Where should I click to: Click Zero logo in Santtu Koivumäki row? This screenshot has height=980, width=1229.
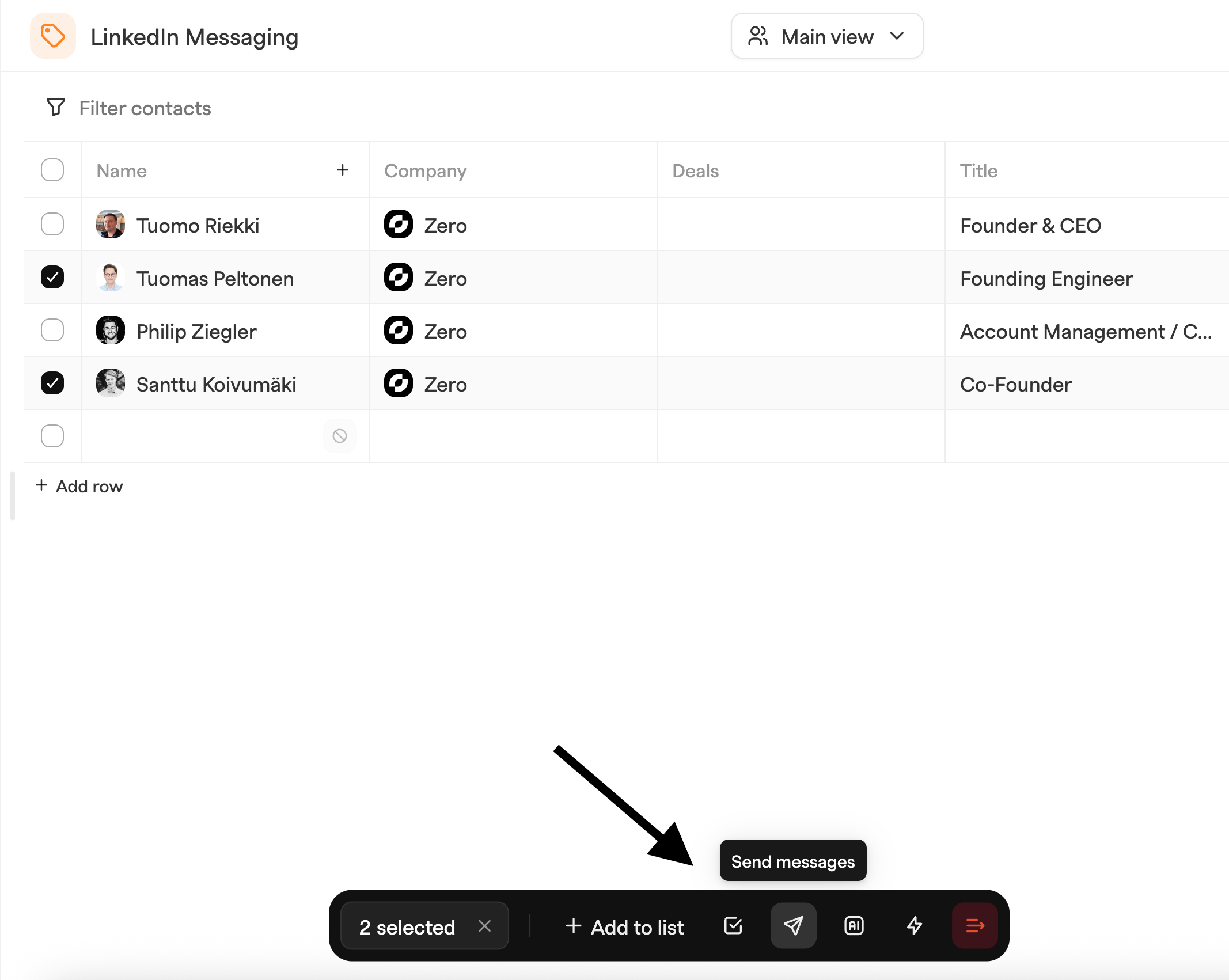point(399,383)
